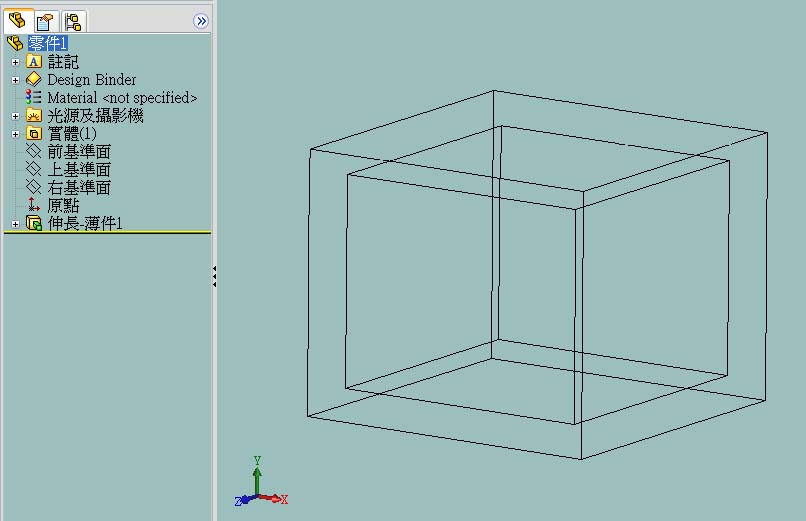Click the Design Binder icon
The width and height of the screenshot is (806, 521).
[33, 80]
